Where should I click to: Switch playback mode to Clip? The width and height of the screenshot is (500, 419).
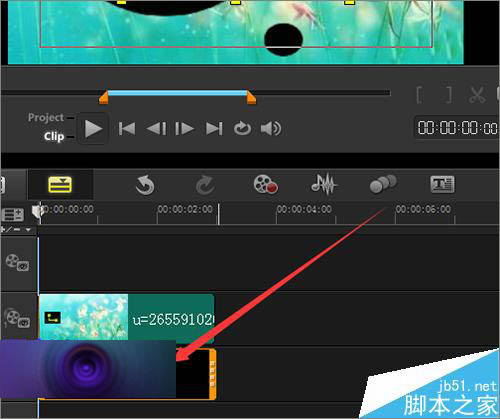54,136
